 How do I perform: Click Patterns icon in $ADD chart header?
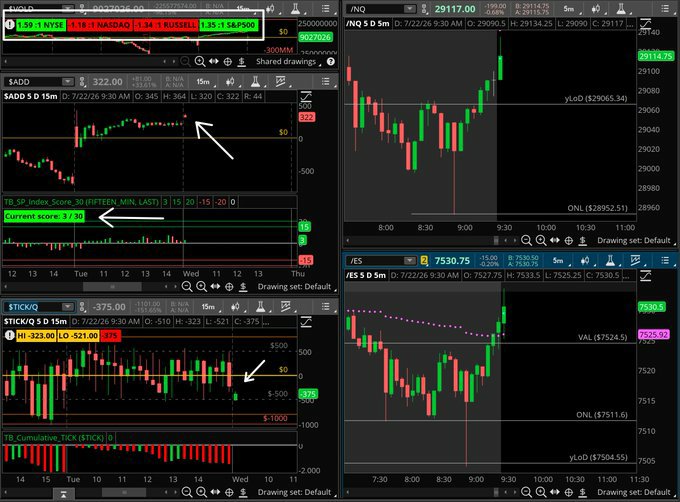[x=281, y=81]
